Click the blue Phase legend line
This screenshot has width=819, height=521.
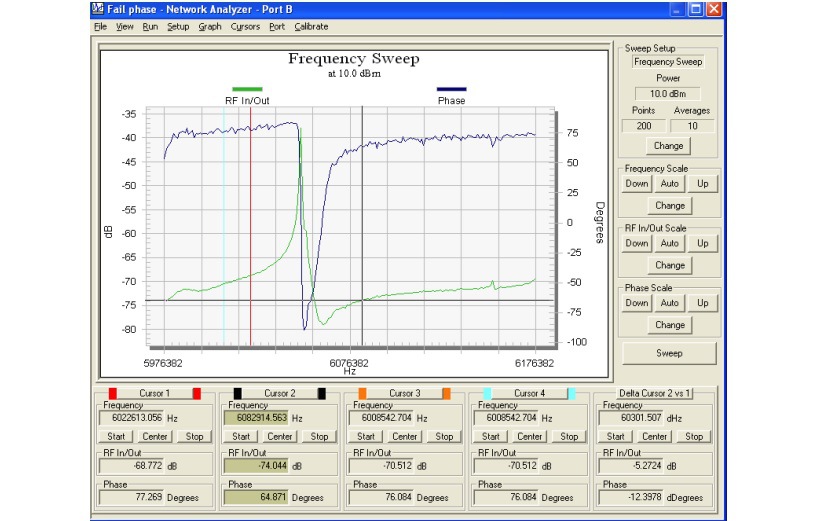tap(451, 89)
